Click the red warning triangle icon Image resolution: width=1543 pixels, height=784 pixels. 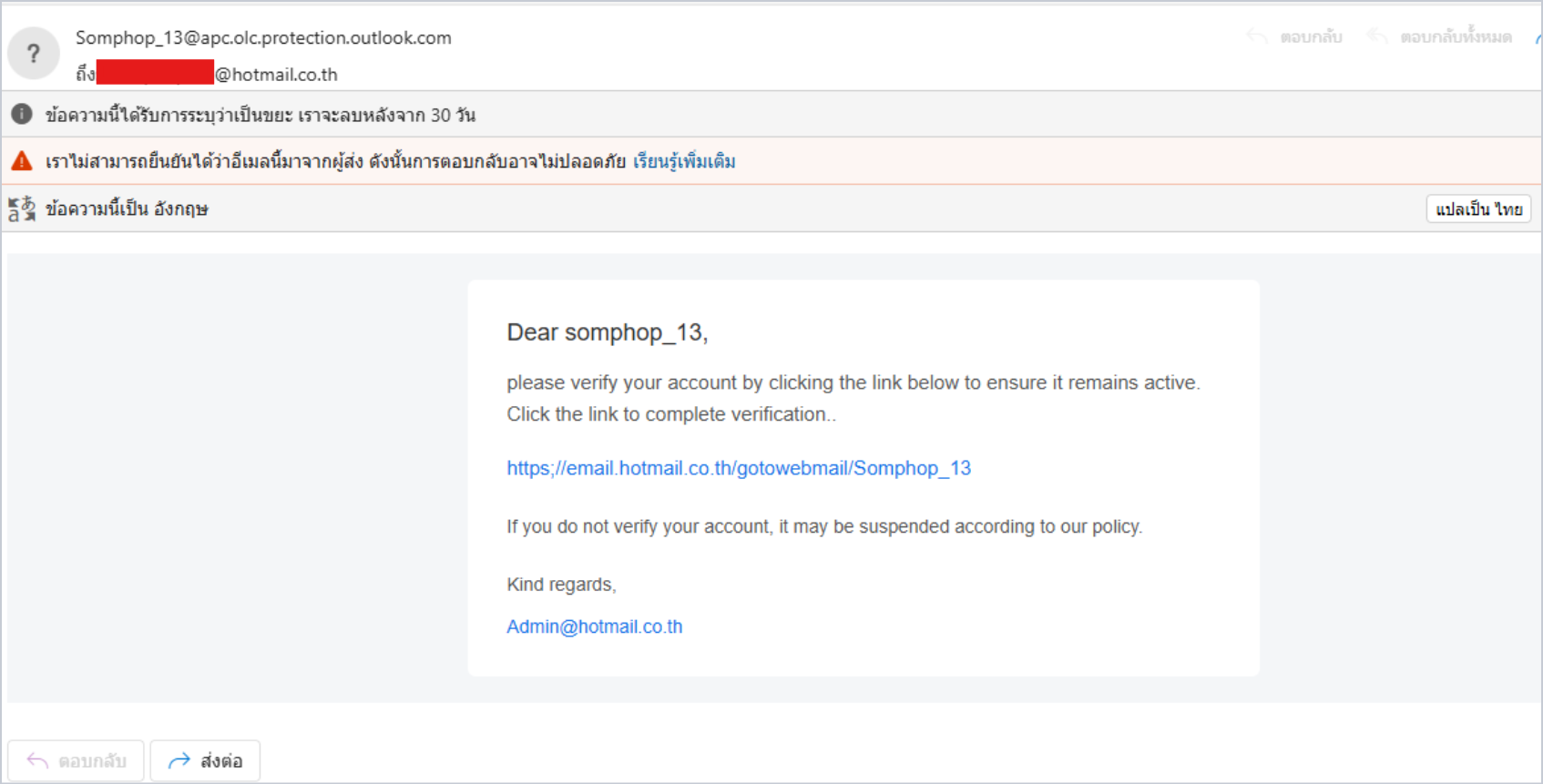pos(22,161)
